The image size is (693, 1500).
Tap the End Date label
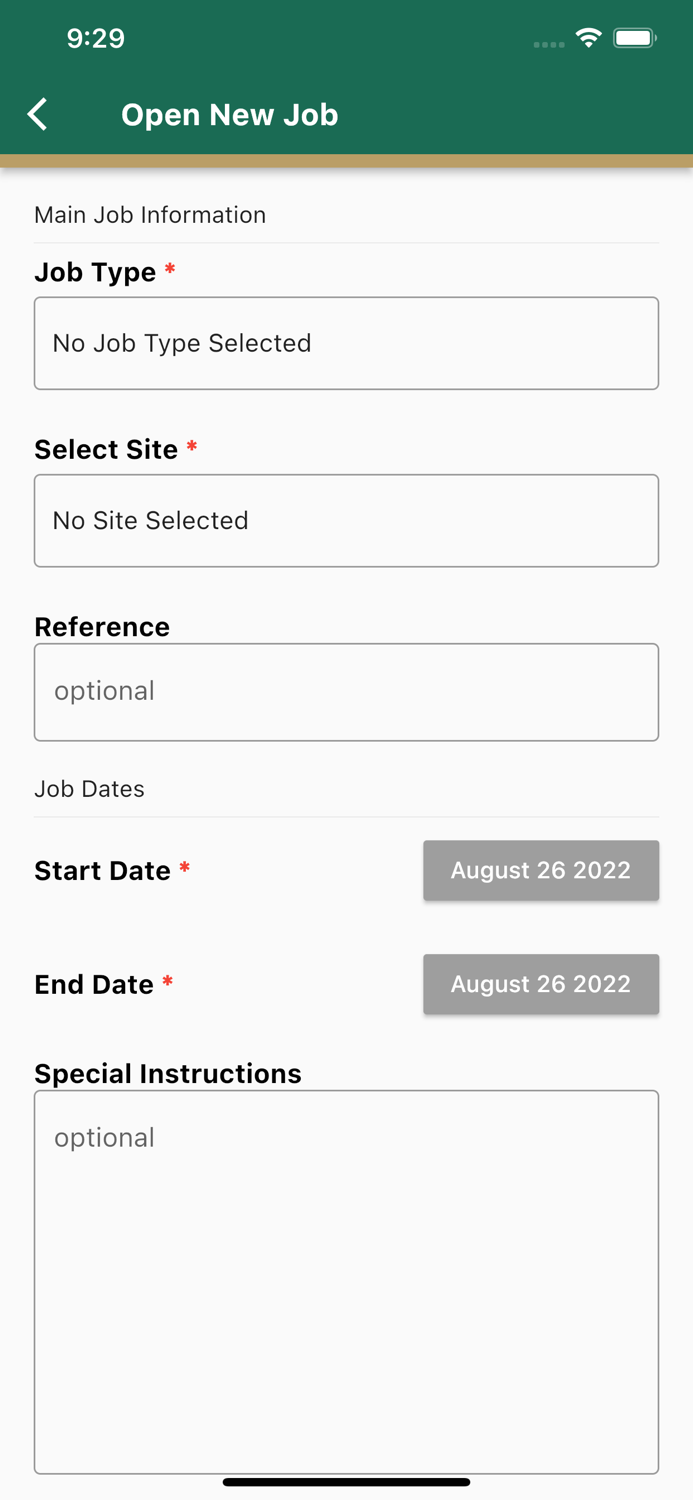pyautogui.click(x=94, y=985)
